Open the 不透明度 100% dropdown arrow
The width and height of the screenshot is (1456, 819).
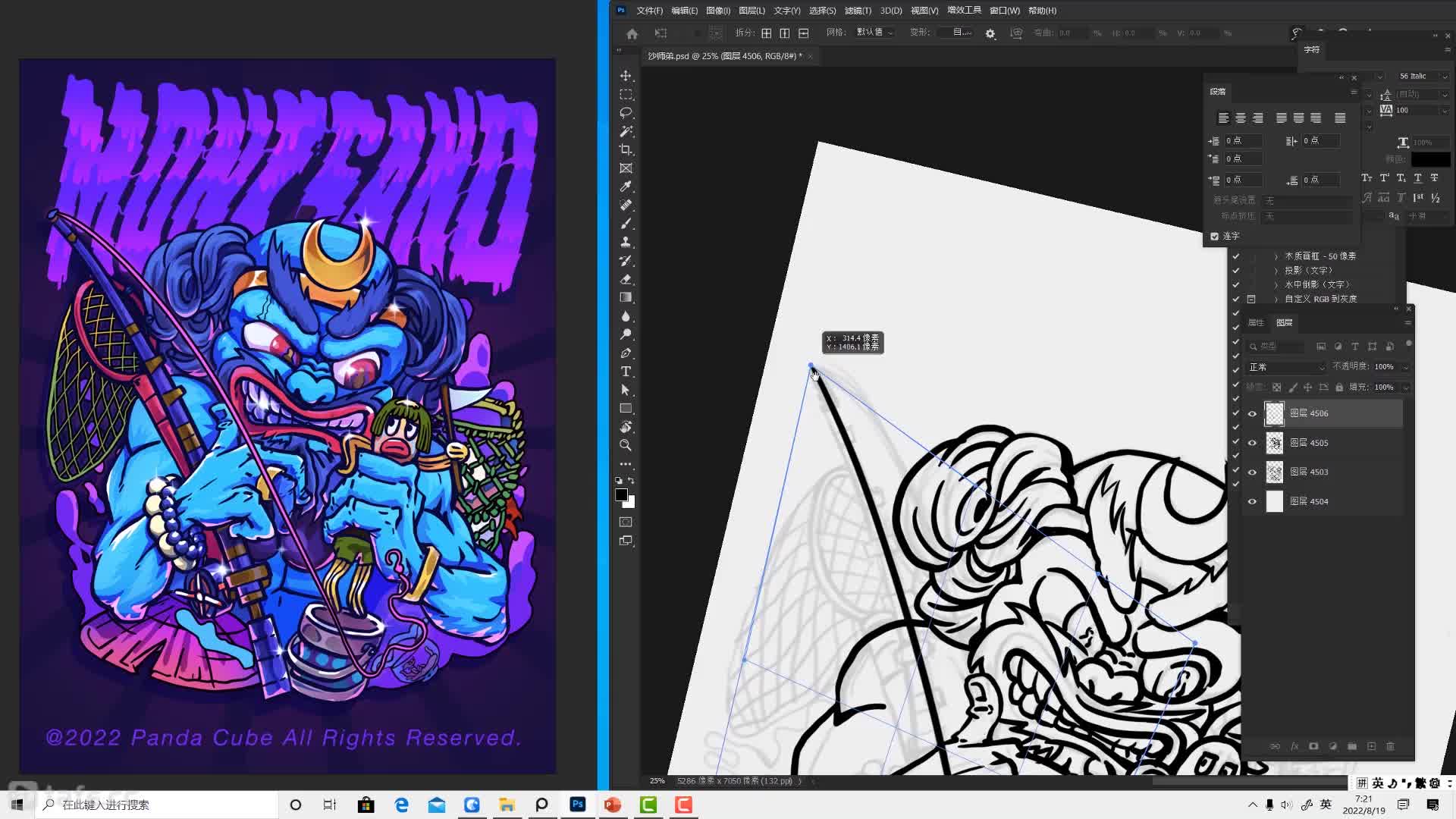1405,367
